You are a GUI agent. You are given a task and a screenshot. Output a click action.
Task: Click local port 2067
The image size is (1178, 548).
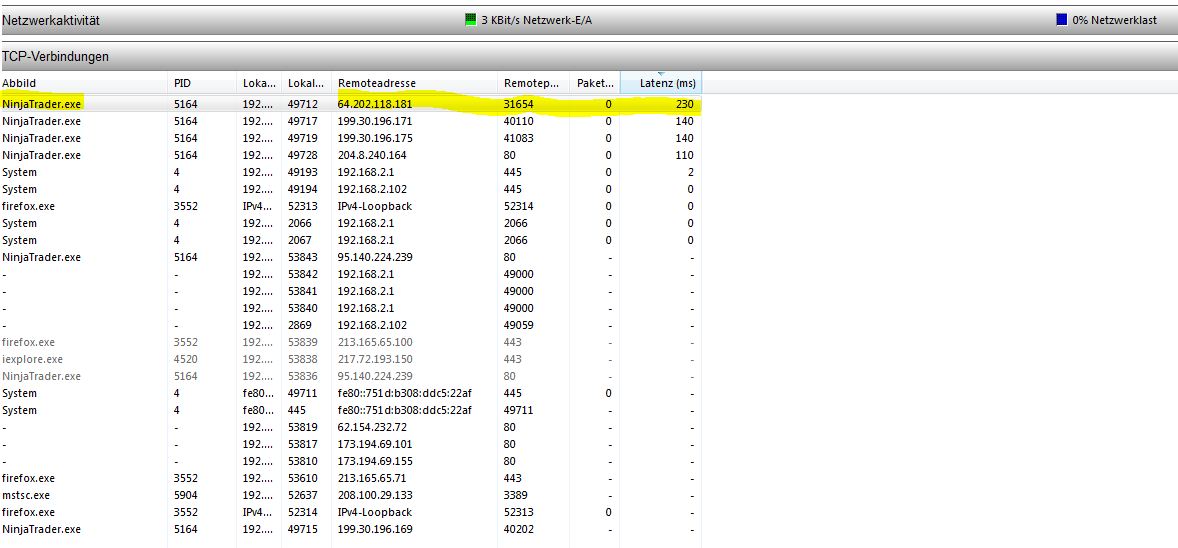click(300, 241)
